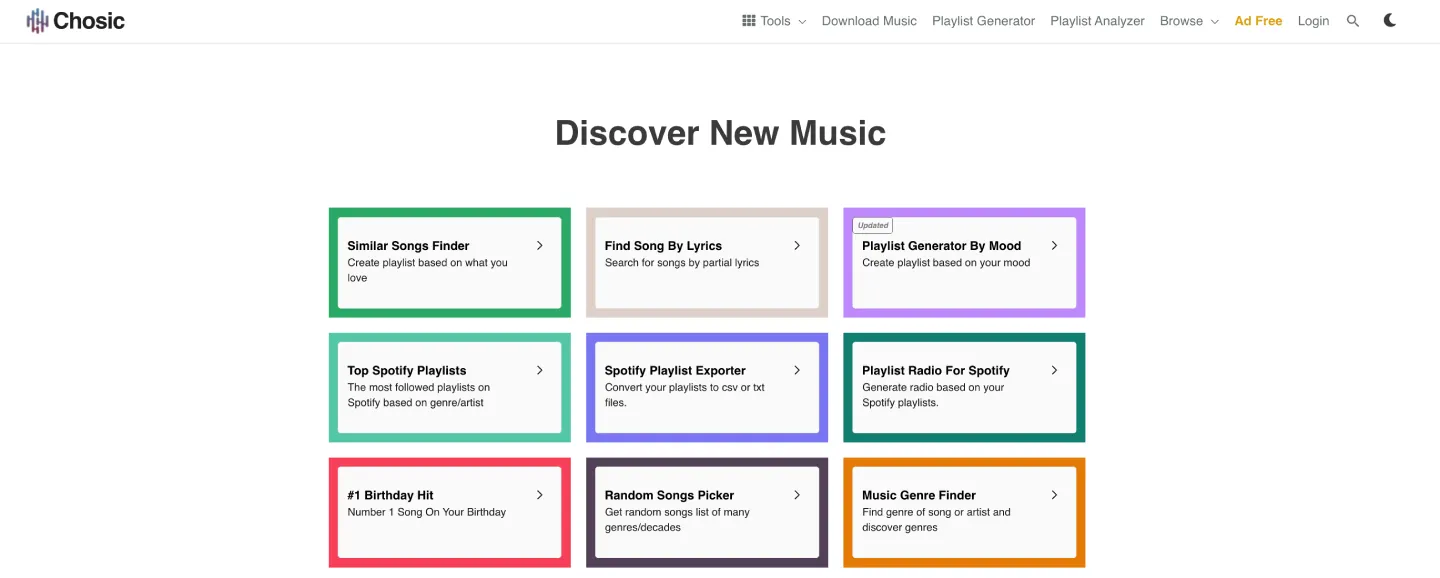Screen dimensions: 1440x578
Task: Open Find Song By Lyrics title
Action: click(663, 246)
